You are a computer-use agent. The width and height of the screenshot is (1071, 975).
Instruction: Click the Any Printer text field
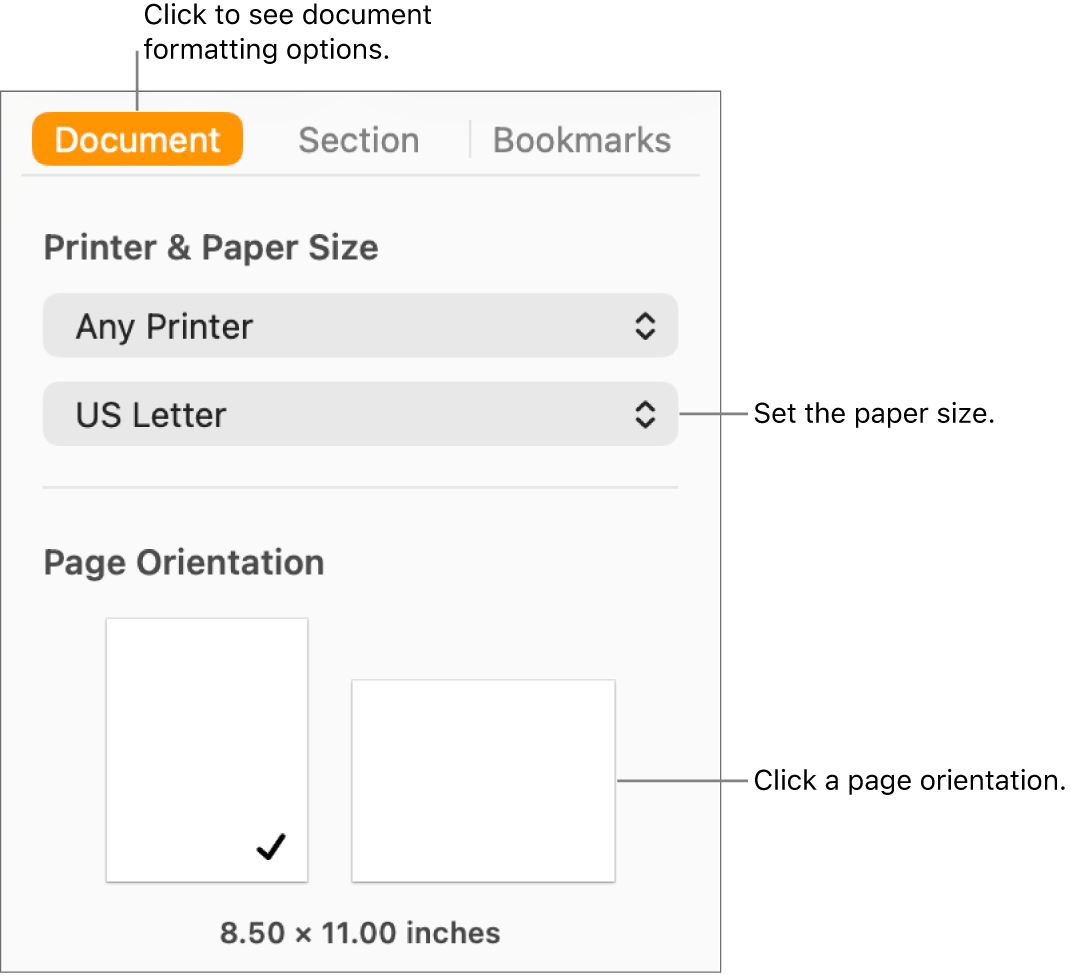[164, 325]
